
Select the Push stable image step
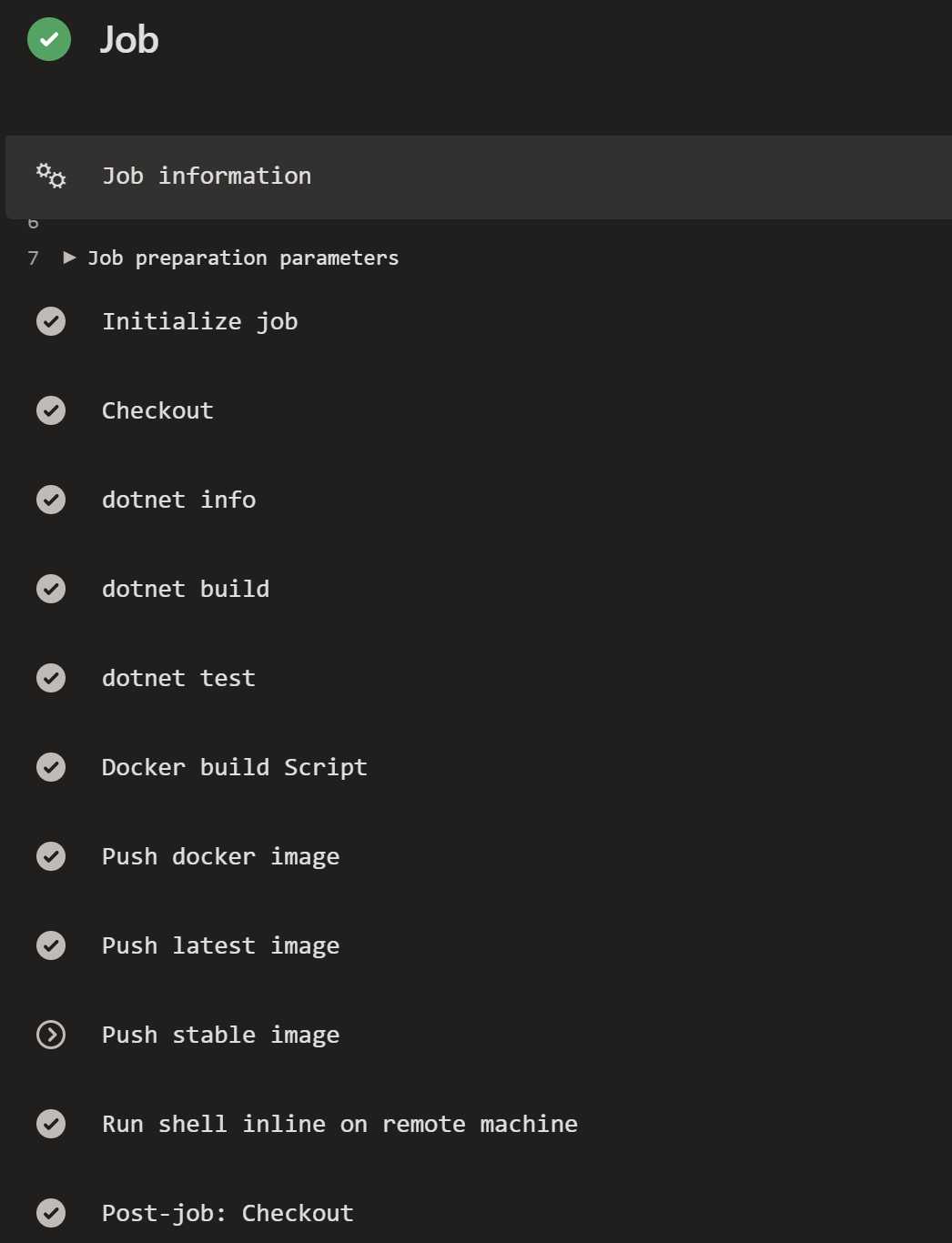point(479,1035)
